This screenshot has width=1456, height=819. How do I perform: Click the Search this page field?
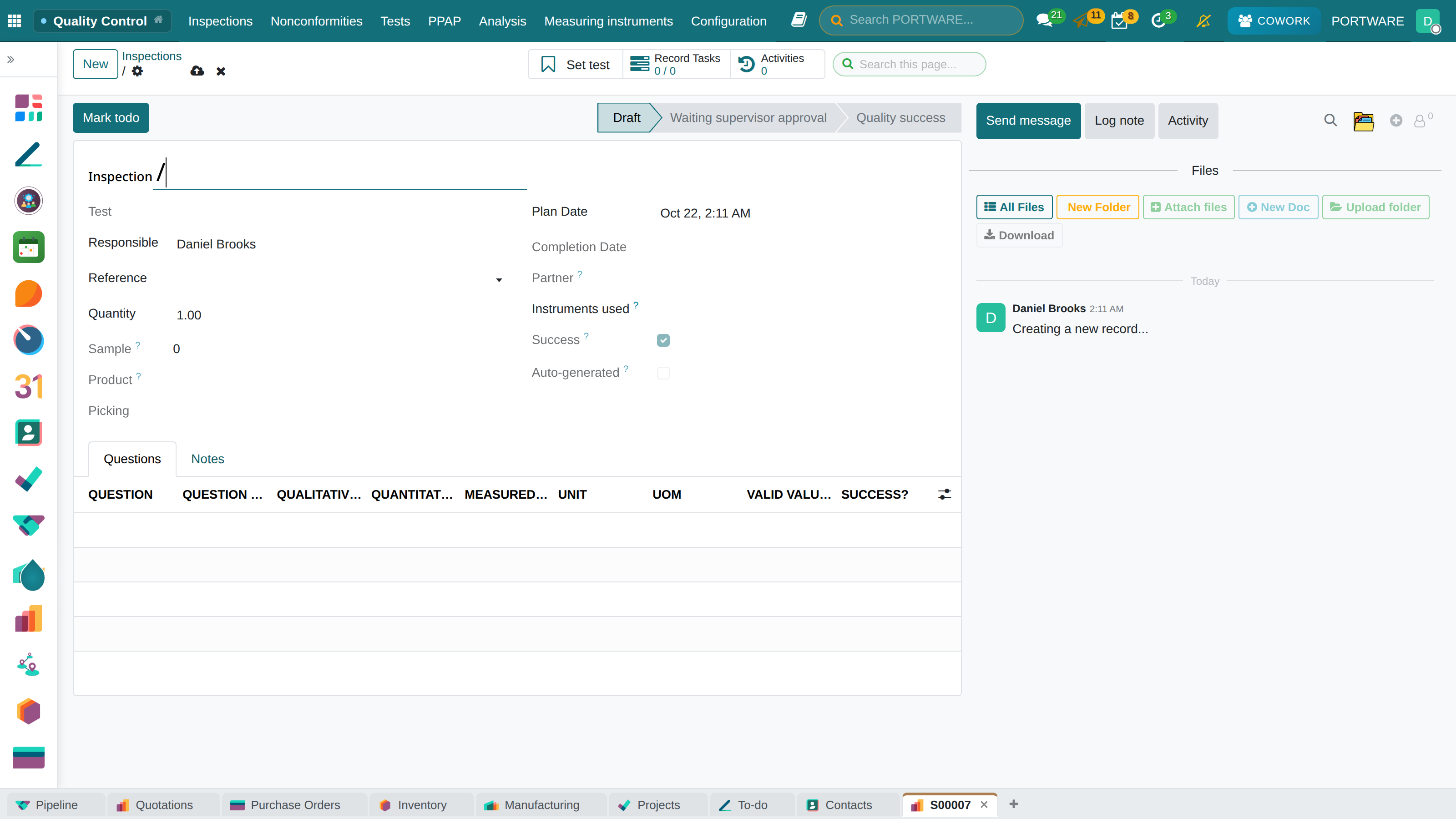pos(910,65)
